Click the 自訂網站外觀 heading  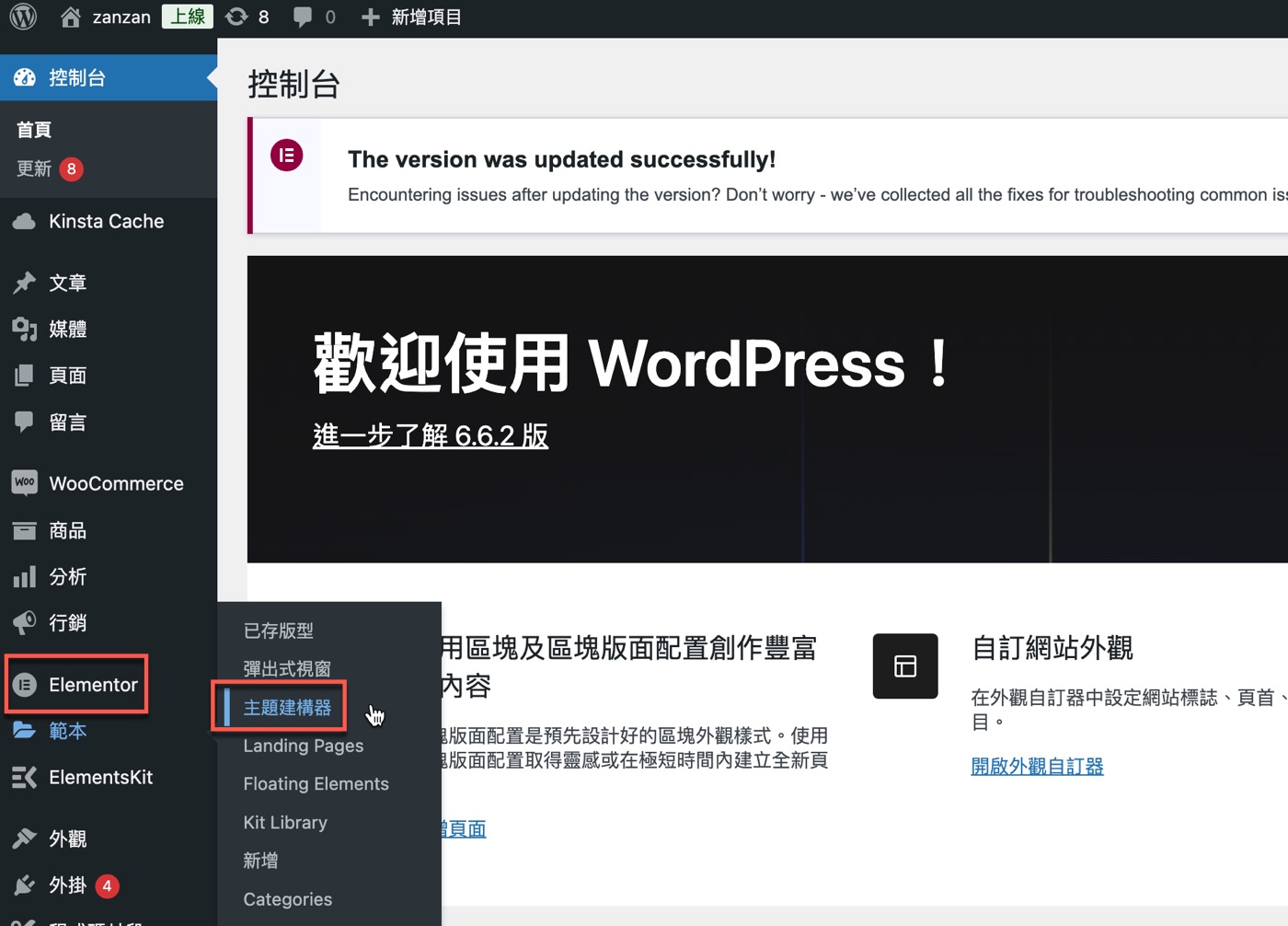(x=1052, y=648)
